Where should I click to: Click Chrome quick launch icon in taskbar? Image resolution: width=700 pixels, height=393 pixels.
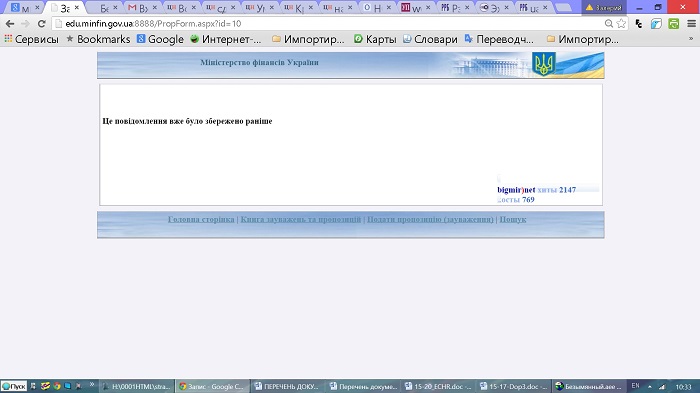pyautogui.click(x=57, y=386)
